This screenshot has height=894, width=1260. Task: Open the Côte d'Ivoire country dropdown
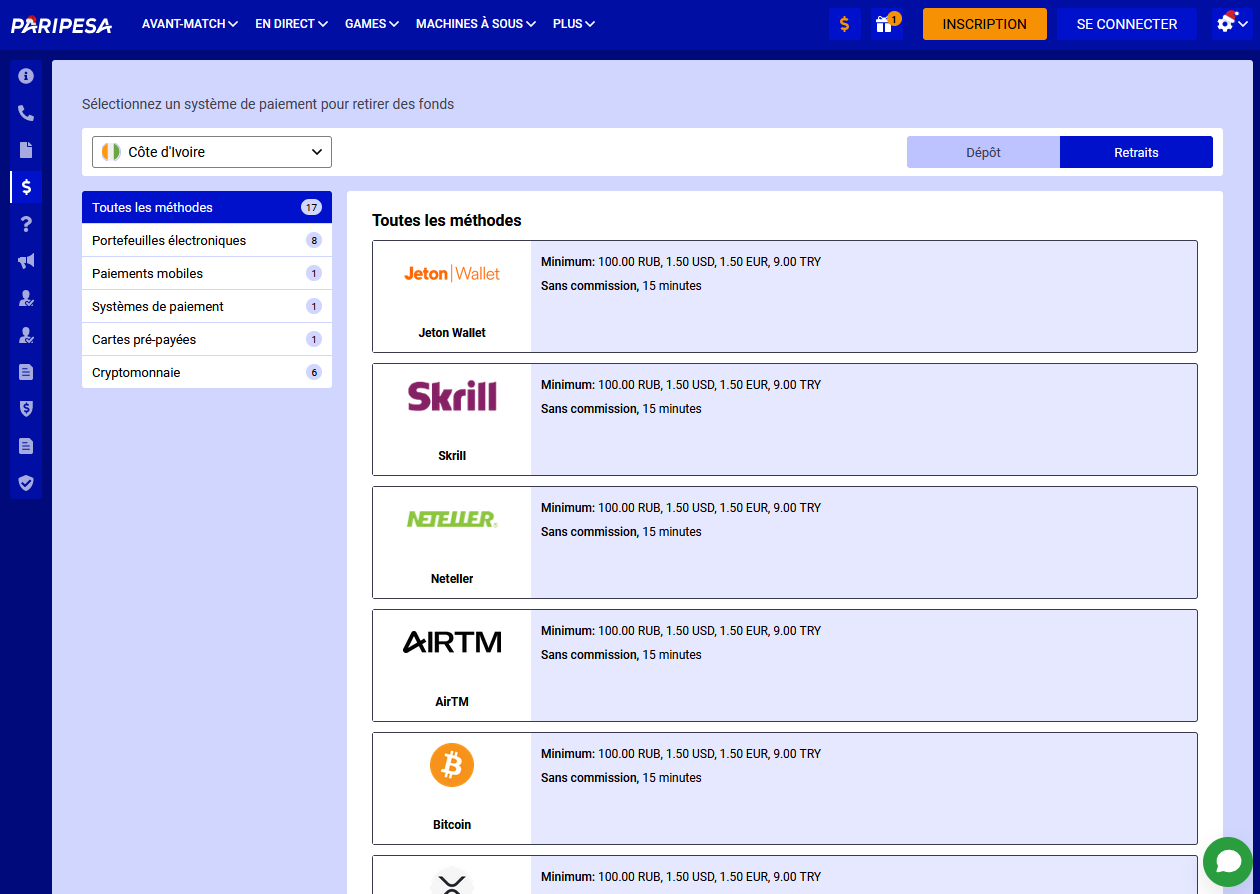coord(212,152)
